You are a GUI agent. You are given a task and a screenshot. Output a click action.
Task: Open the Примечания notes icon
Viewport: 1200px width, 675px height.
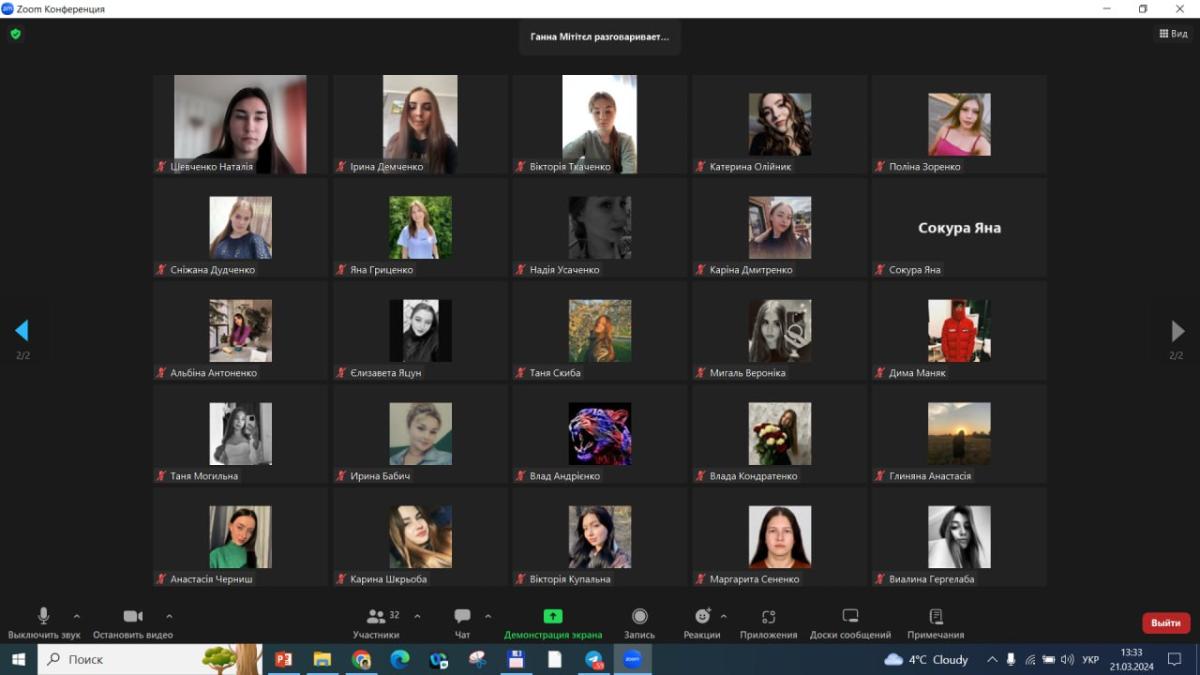point(935,617)
